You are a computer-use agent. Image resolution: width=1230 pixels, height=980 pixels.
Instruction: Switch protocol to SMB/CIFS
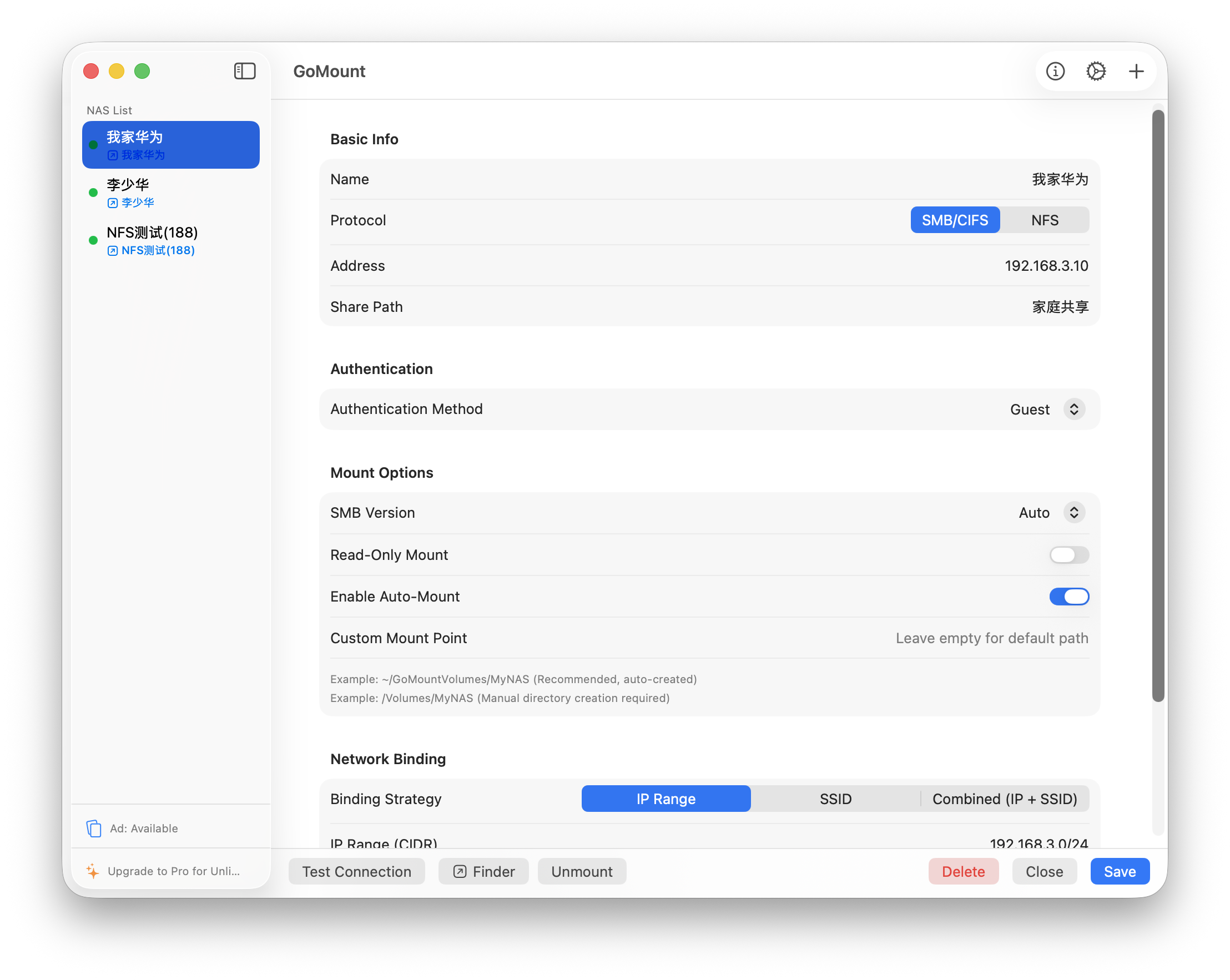tap(955, 220)
